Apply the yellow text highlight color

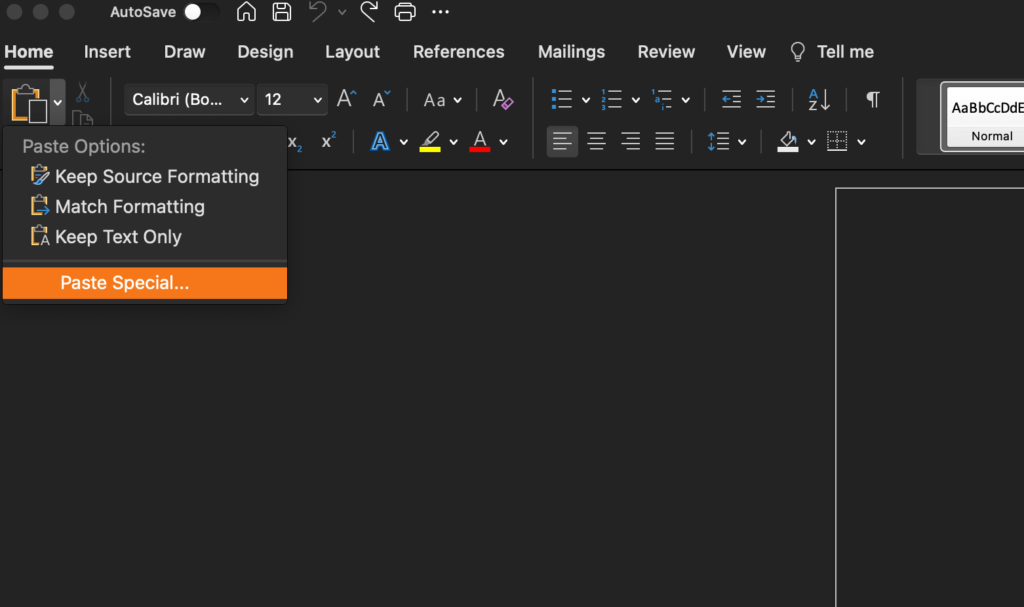tap(430, 142)
